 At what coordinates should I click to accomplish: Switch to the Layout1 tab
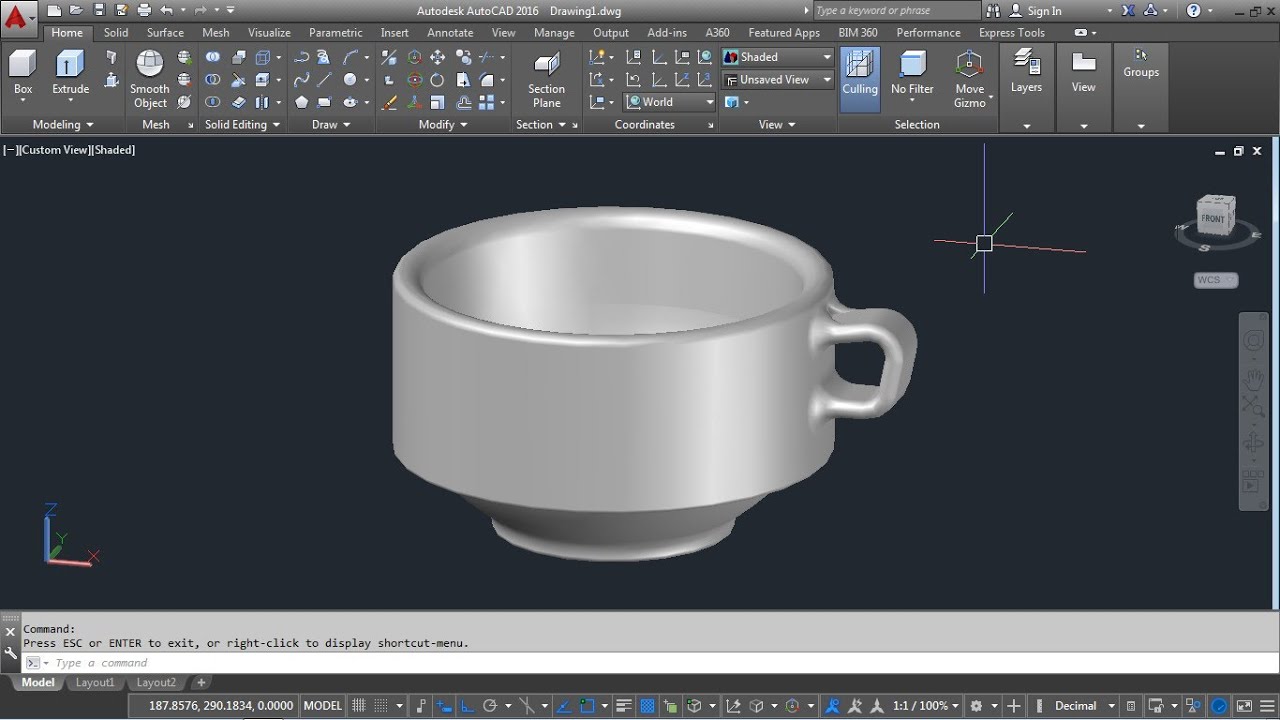[95, 683]
